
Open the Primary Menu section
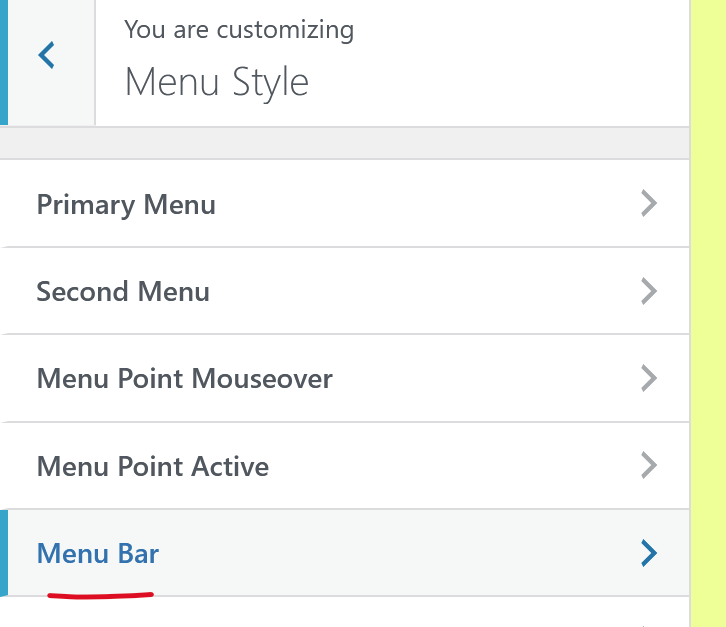[x=126, y=205]
